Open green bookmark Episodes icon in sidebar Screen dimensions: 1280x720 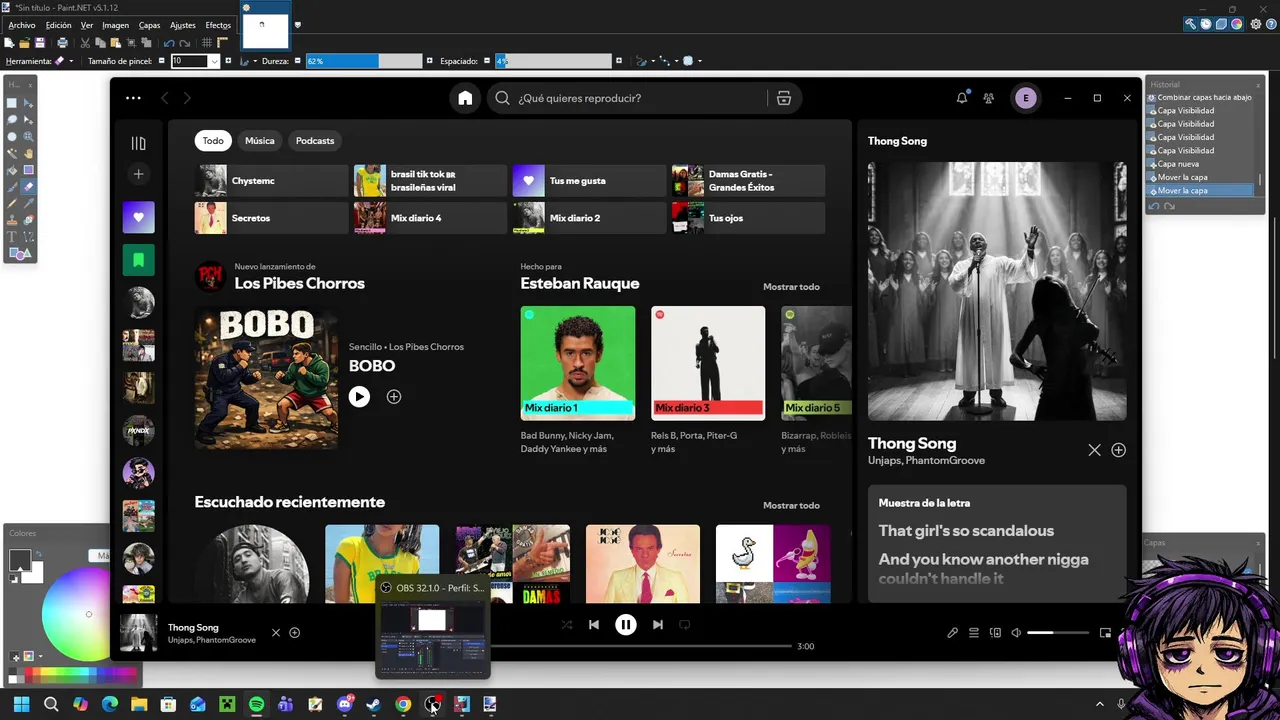coord(139,260)
